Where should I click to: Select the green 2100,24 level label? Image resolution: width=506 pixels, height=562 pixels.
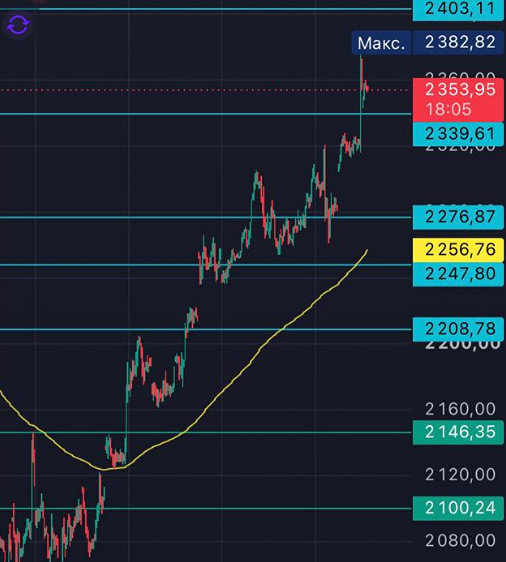coord(458,508)
